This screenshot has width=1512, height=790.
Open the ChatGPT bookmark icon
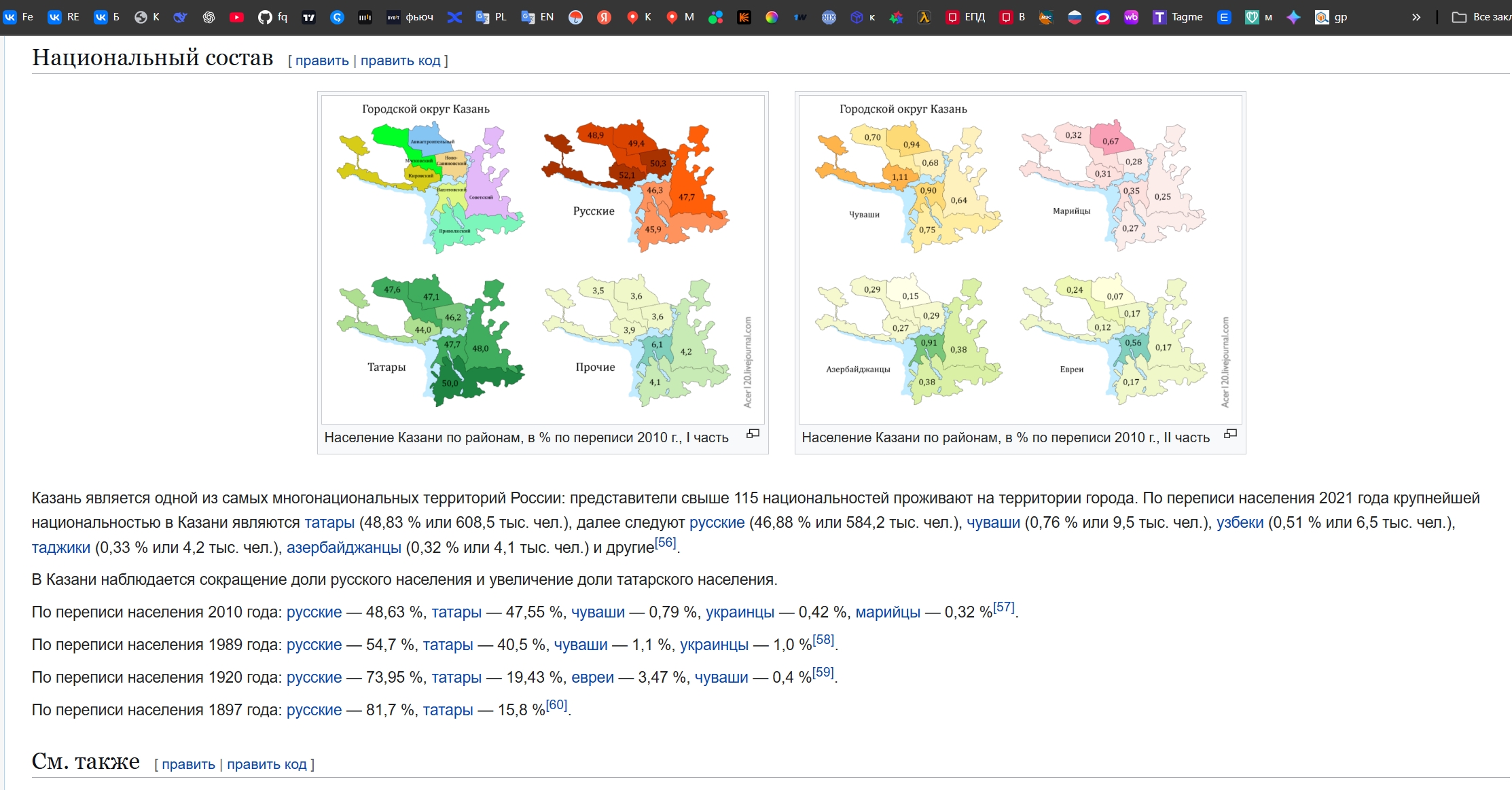209,18
